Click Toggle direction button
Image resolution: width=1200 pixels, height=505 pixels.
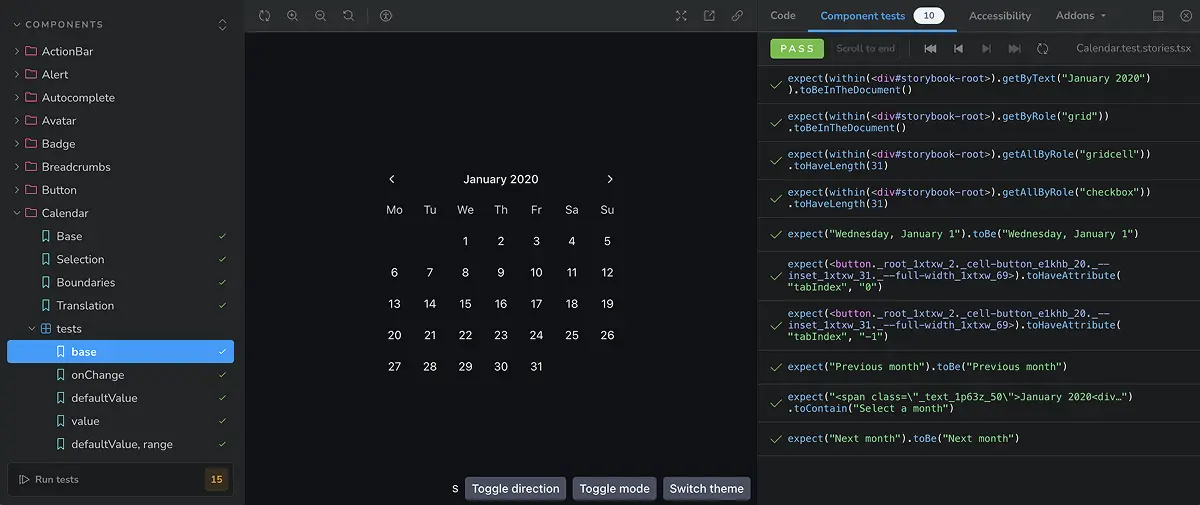pyautogui.click(x=515, y=489)
